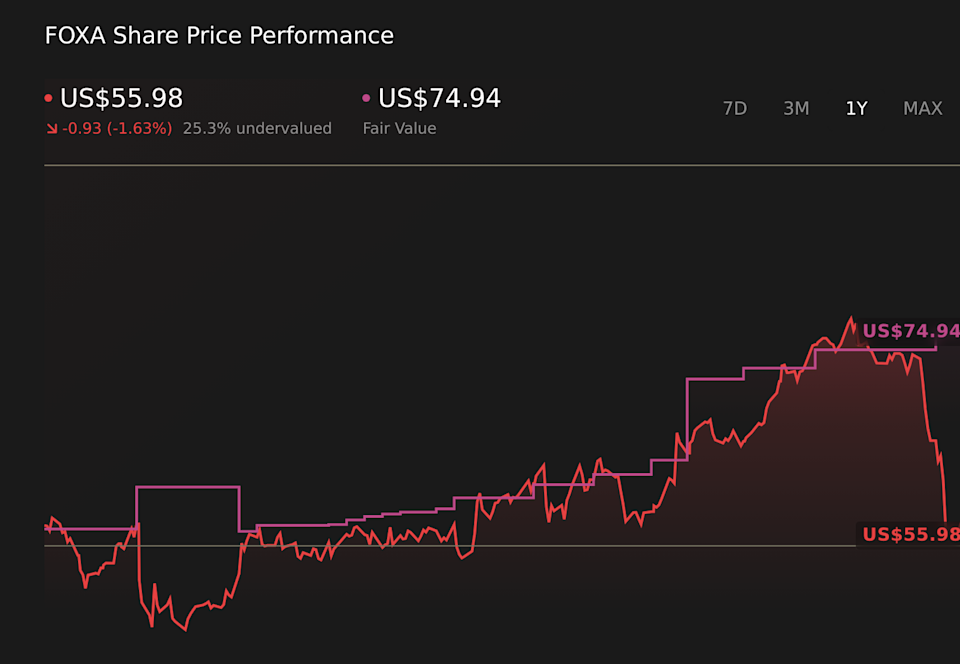Click the red share price indicator dot

pos(47,97)
